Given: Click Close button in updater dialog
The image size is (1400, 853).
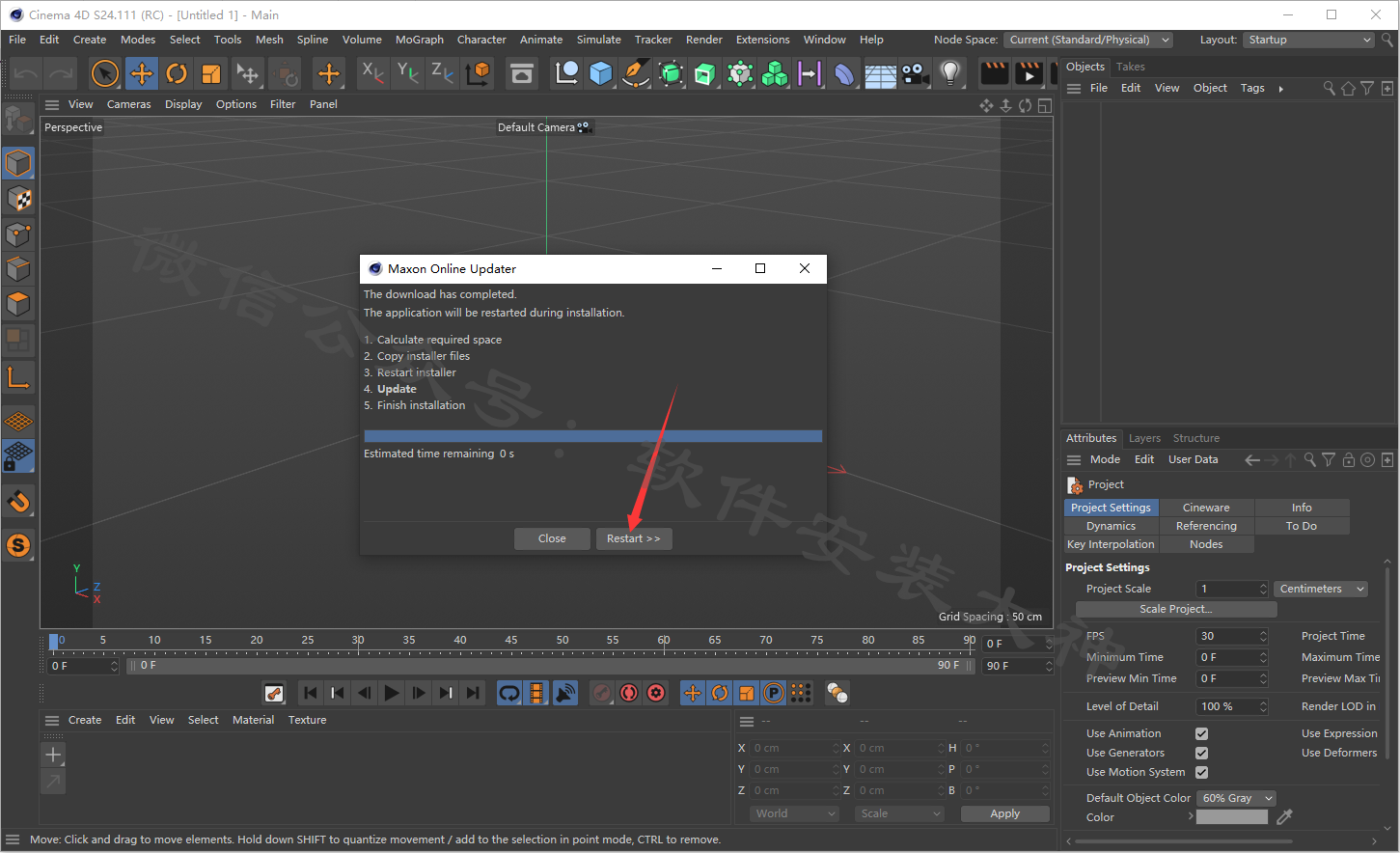Looking at the screenshot, I should pos(552,538).
